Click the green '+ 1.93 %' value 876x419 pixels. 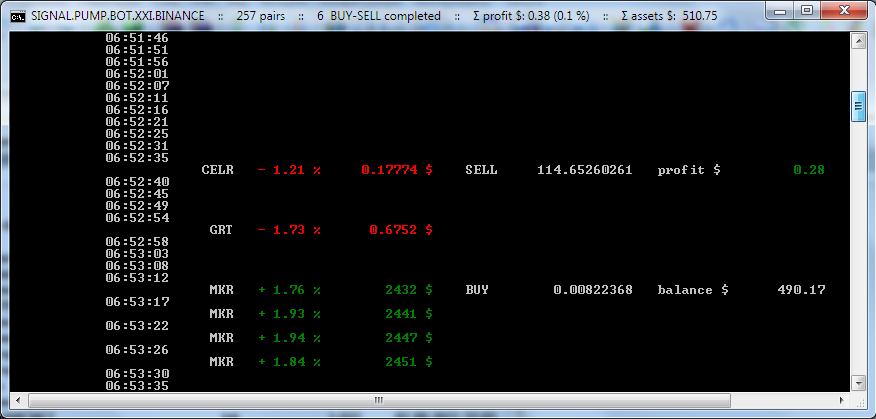(289, 314)
